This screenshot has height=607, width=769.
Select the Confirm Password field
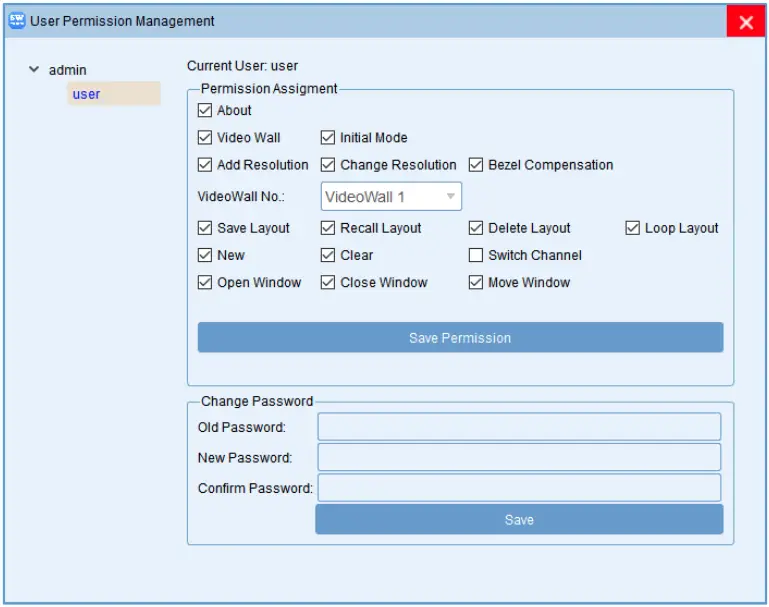pos(519,488)
